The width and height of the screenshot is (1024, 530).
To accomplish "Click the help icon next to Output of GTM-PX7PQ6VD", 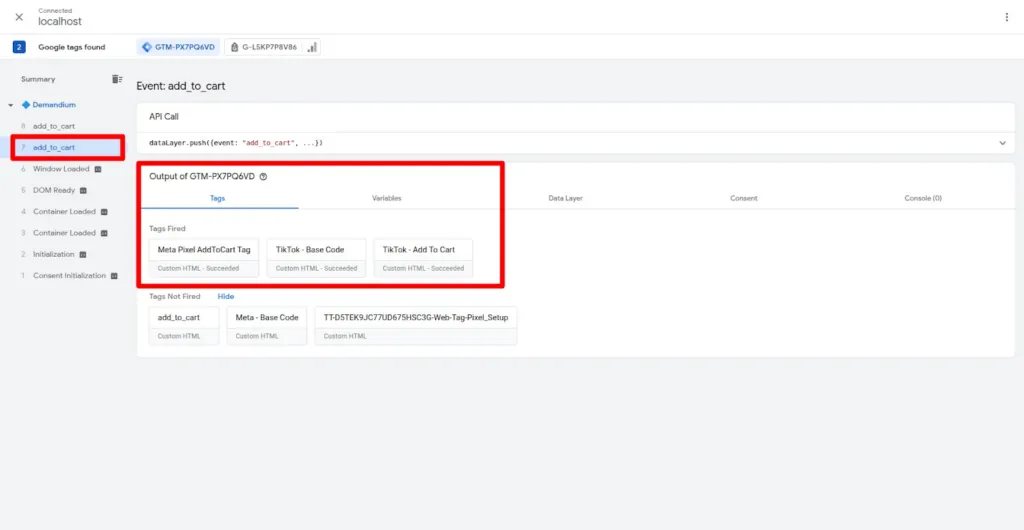I will [x=263, y=176].
